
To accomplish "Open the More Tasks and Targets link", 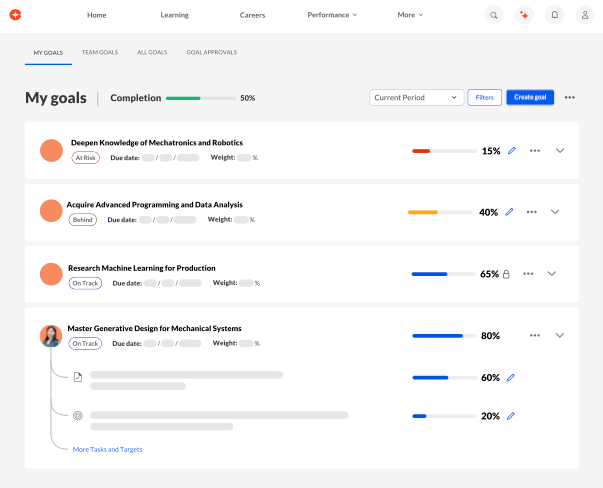I will pos(107,450).
